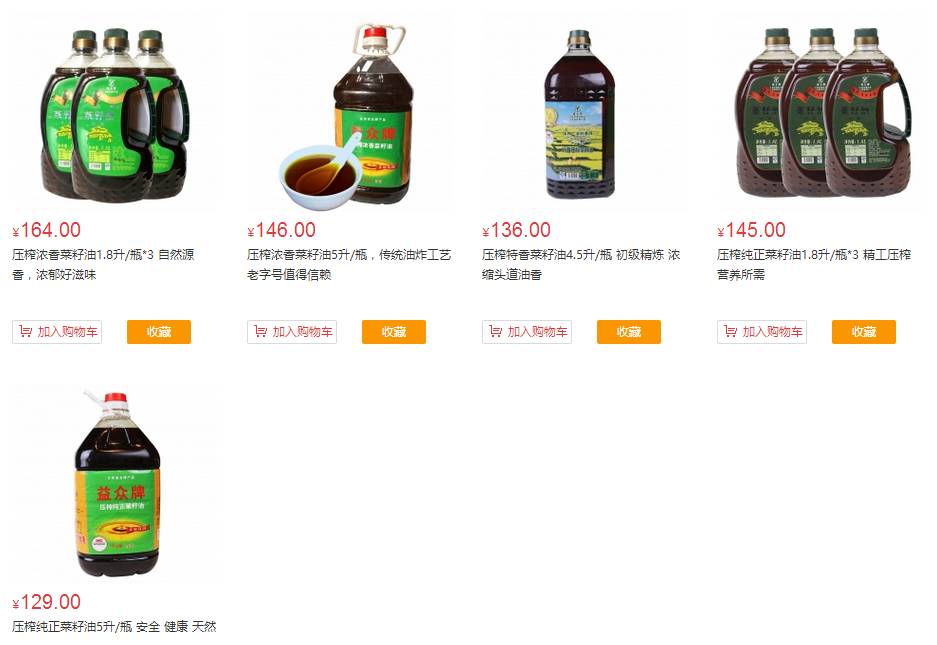
Task: Add the ¥145.00 oil to shopping cart
Action: pos(761,332)
